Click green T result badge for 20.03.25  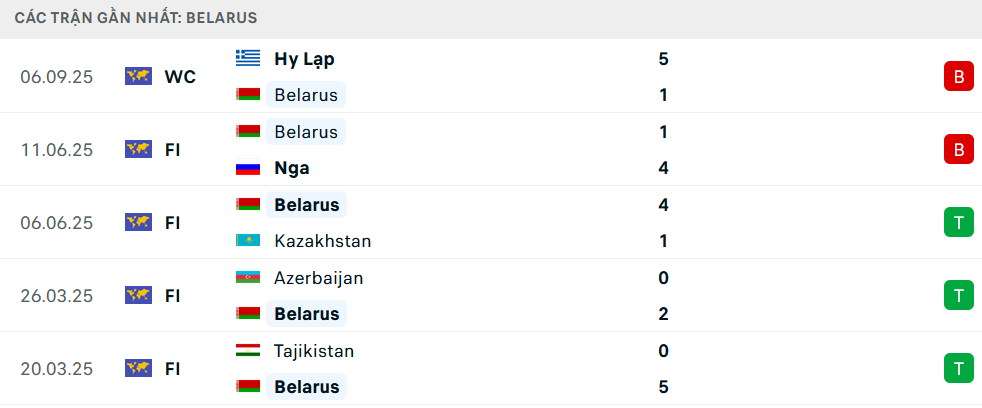[958, 369]
